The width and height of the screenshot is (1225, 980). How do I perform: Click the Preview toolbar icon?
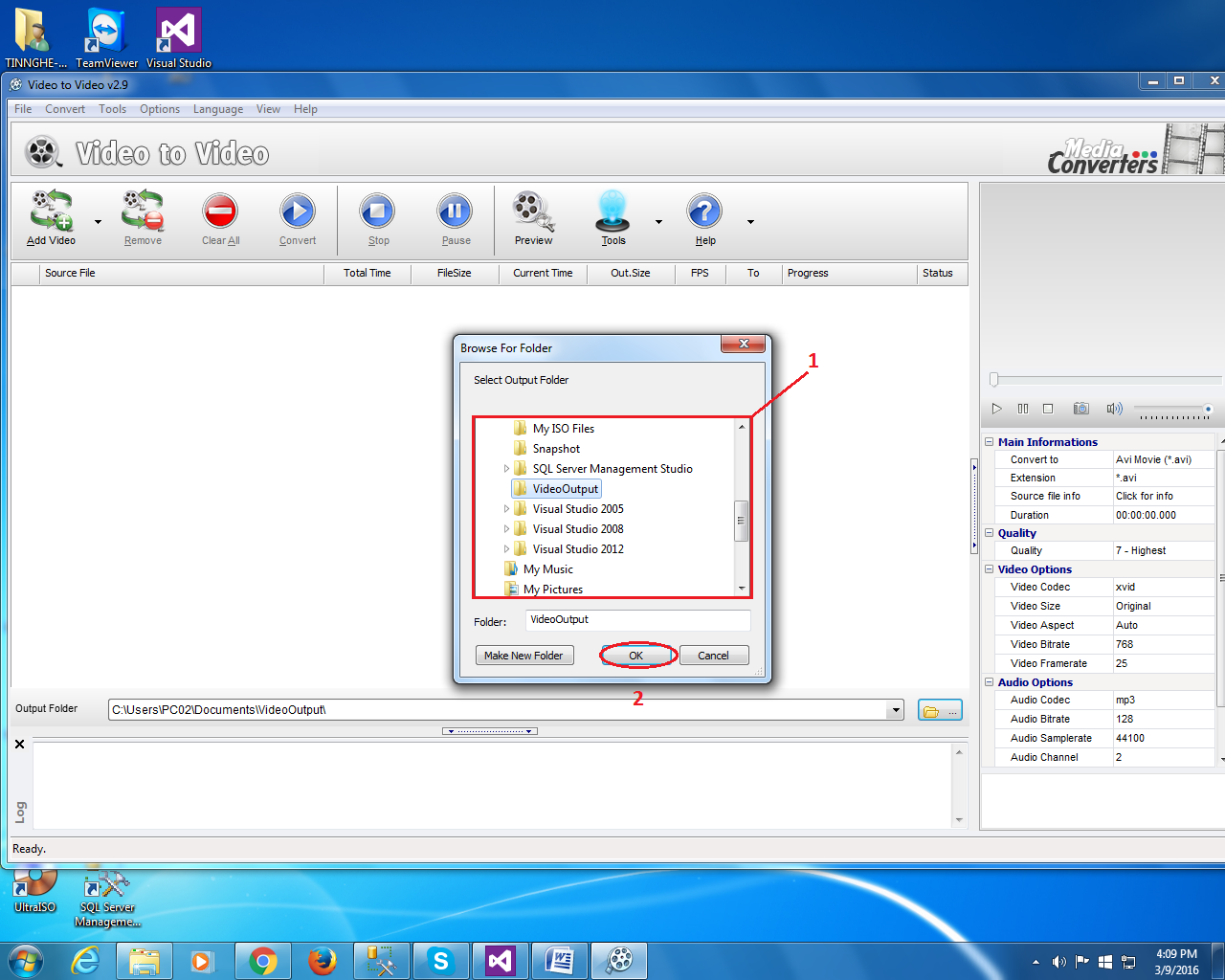pos(533,212)
